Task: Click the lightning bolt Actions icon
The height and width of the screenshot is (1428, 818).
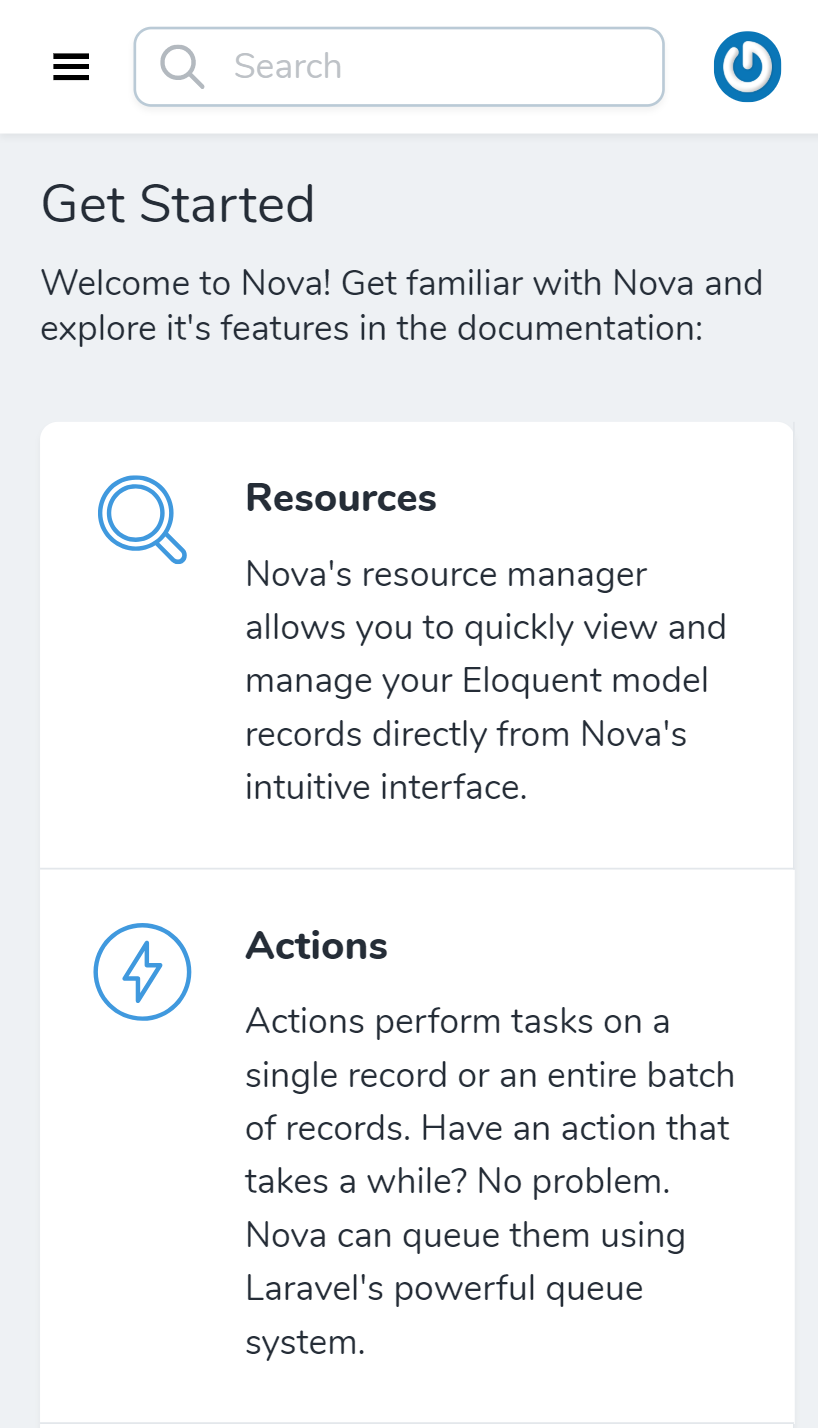Action: 142,971
